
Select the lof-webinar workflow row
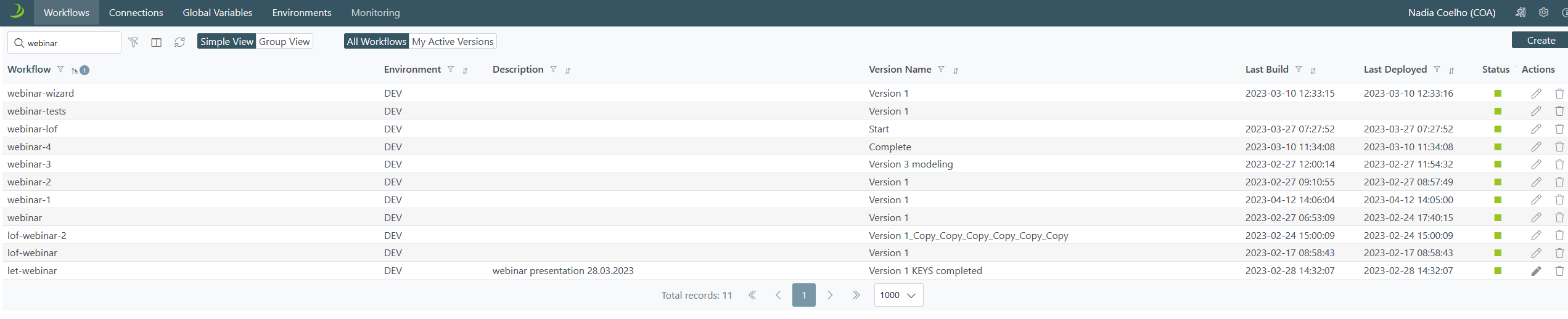[785, 253]
